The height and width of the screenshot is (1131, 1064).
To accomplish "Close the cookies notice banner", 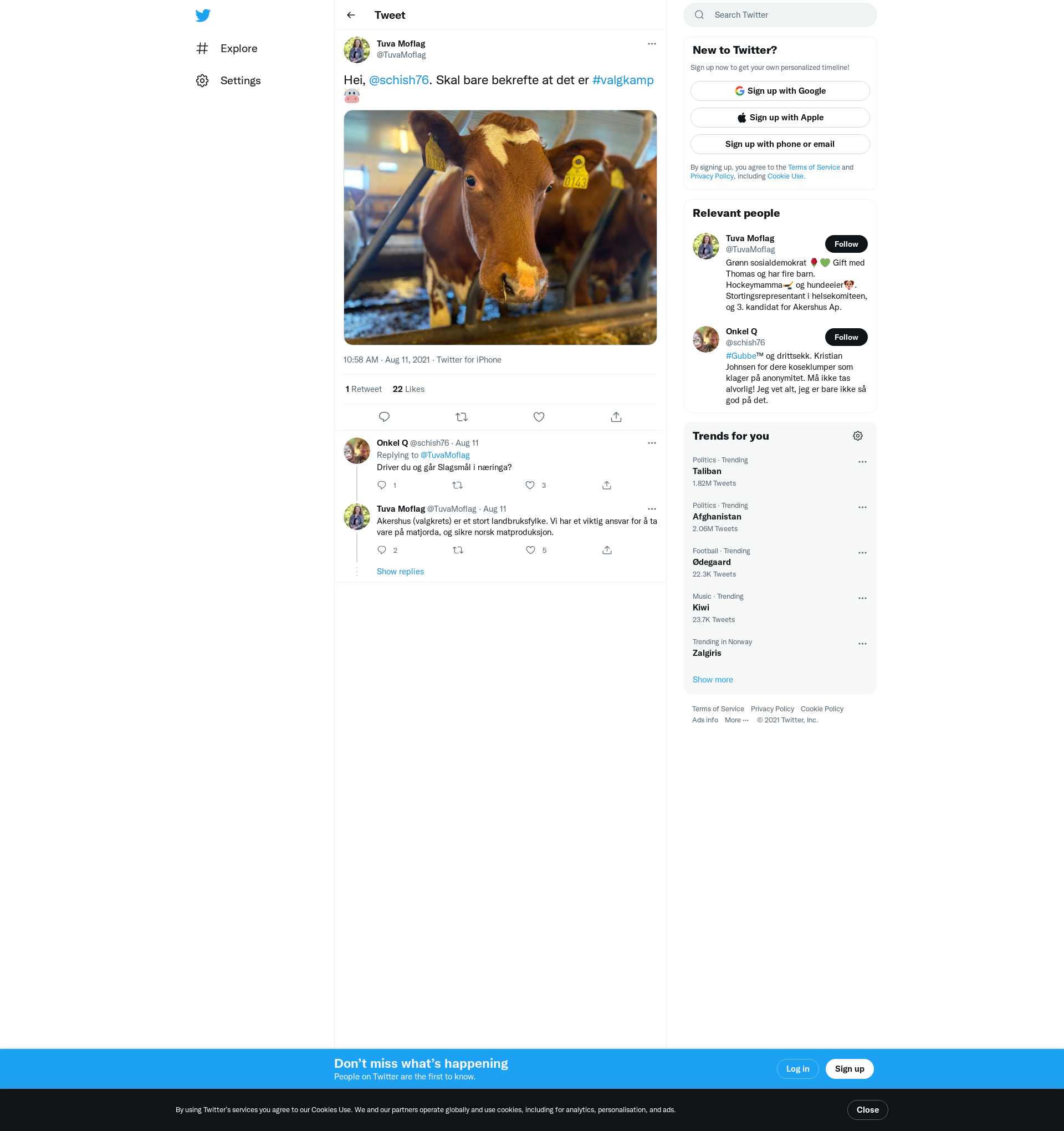I will pos(867,1109).
